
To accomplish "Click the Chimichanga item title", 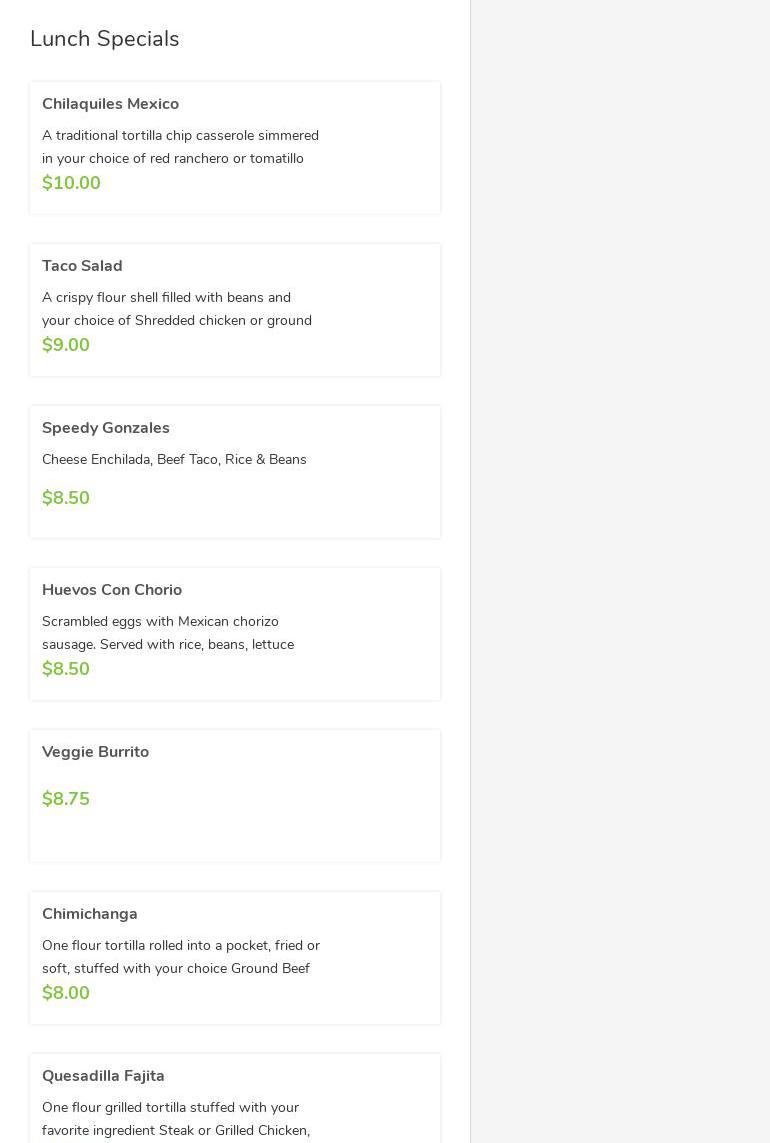I will tap(90, 914).
